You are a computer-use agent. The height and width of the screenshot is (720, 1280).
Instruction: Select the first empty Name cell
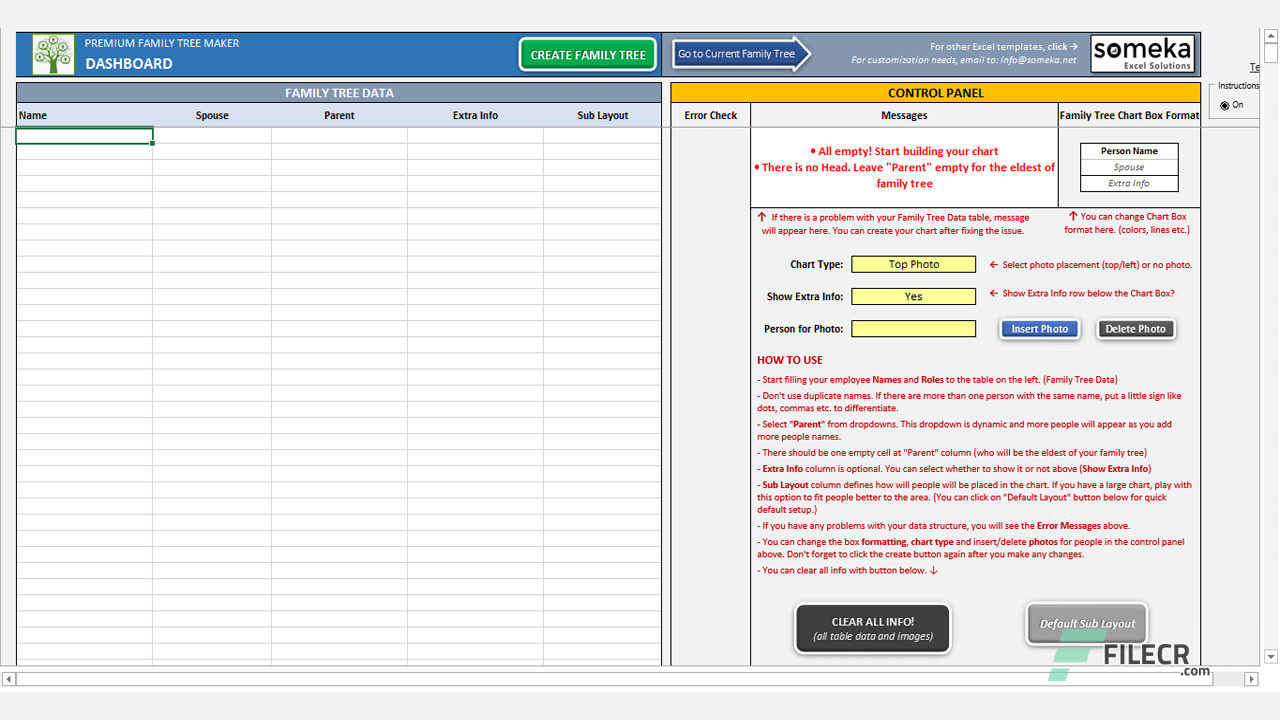click(84, 136)
